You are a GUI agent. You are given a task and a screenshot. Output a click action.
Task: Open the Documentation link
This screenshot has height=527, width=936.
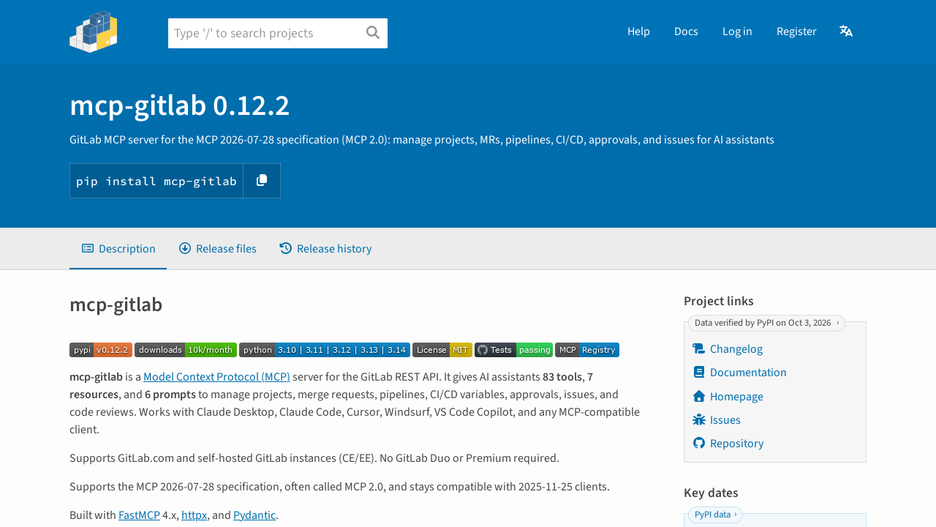tap(748, 372)
